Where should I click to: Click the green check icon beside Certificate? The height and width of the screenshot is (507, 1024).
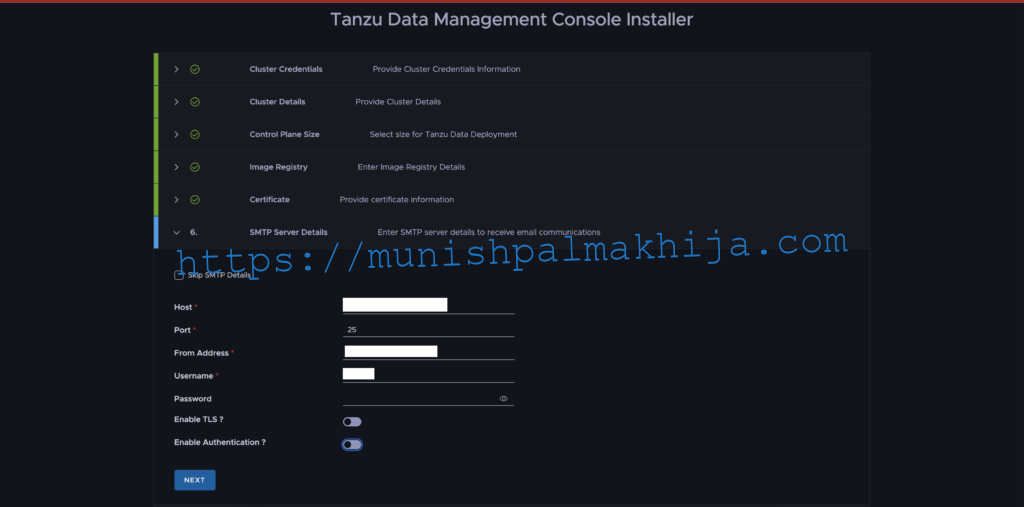195,200
